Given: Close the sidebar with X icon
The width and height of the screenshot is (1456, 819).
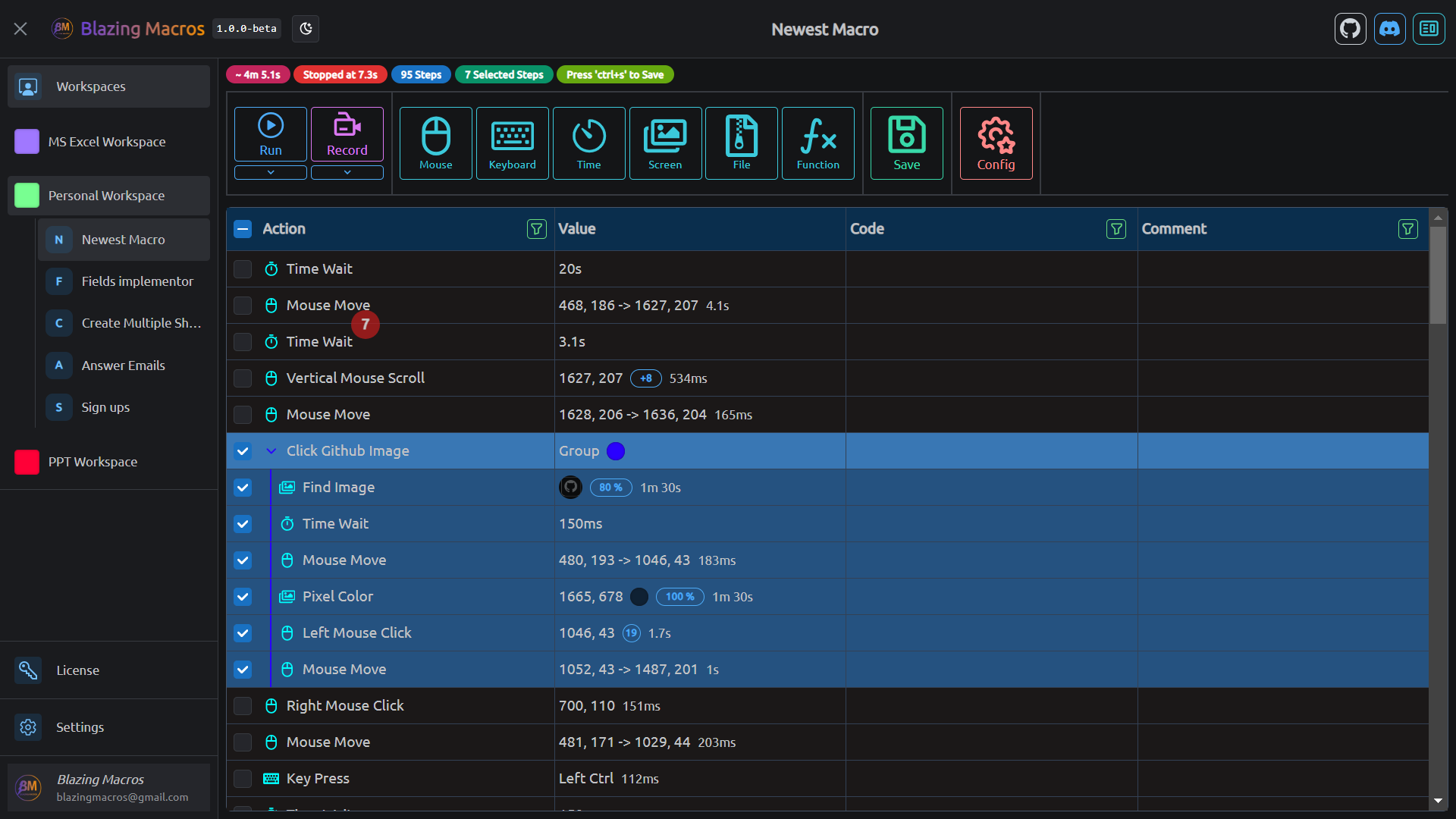Looking at the screenshot, I should coord(20,29).
